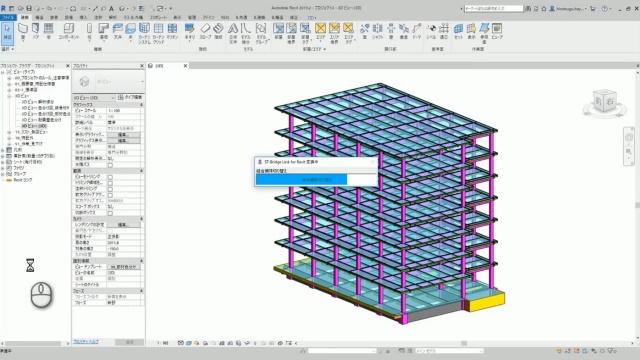The image size is (640, 360).
Task: Click the Save icon in quick access toolbar
Action: [29, 8]
